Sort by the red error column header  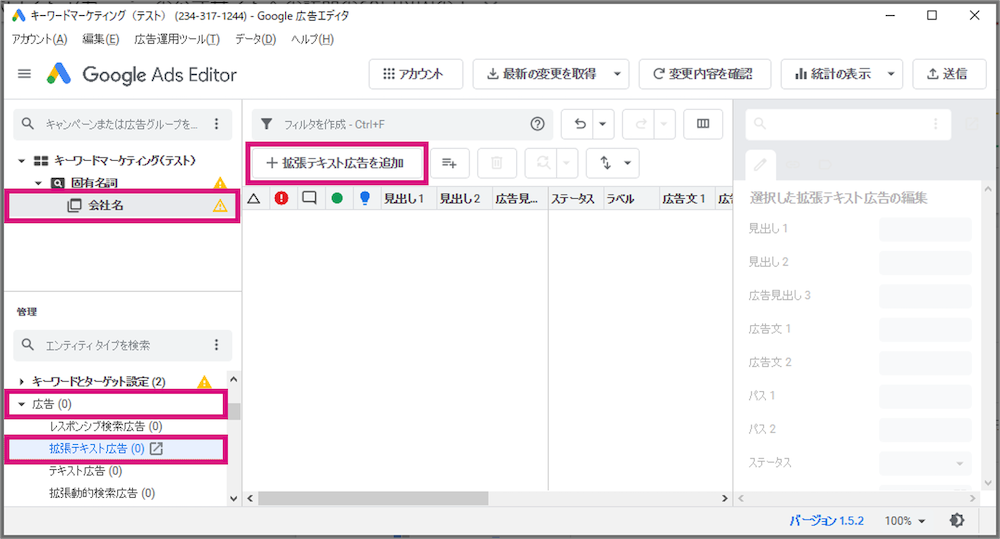281,198
